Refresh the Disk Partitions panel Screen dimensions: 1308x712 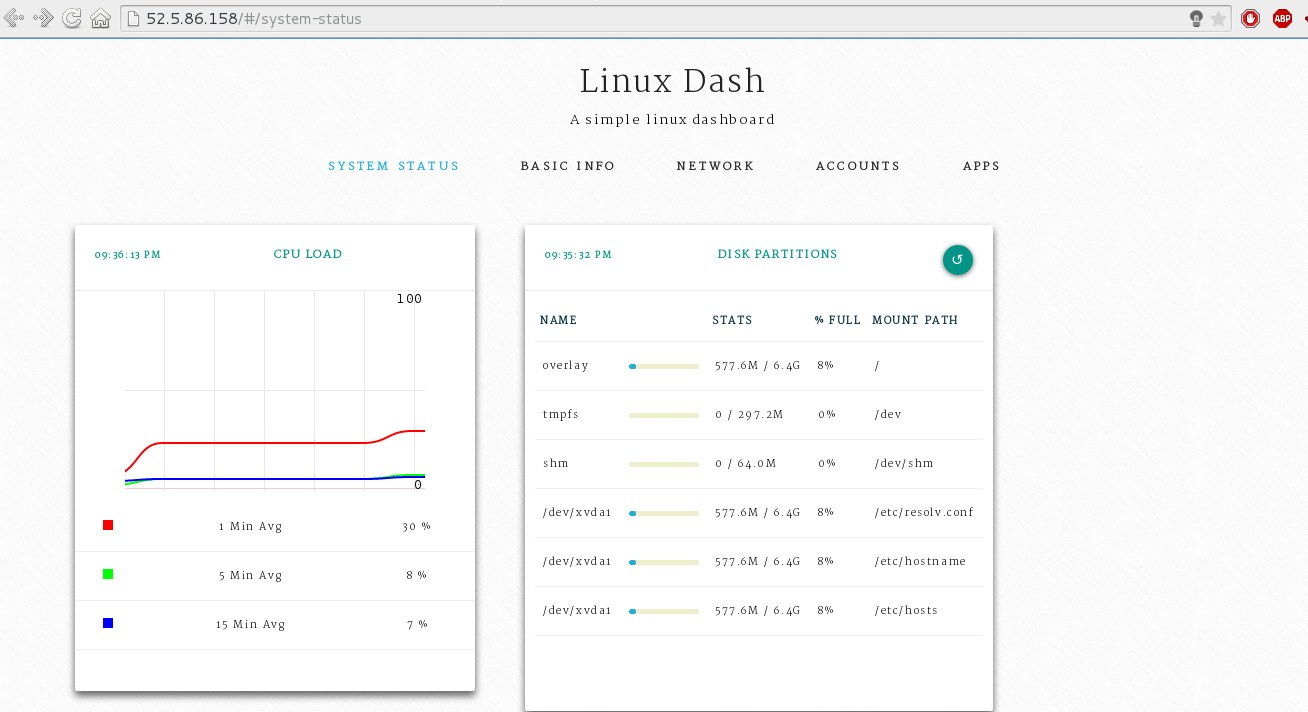(957, 260)
